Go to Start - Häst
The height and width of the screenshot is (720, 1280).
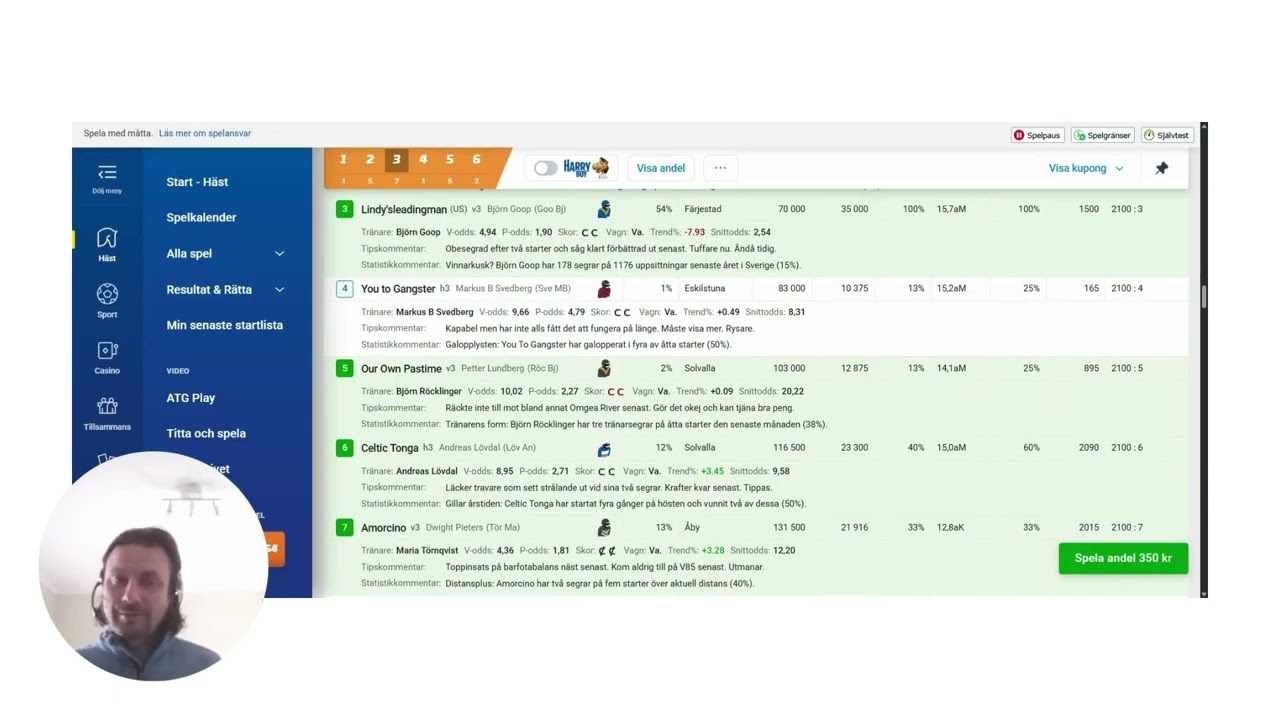(x=197, y=182)
